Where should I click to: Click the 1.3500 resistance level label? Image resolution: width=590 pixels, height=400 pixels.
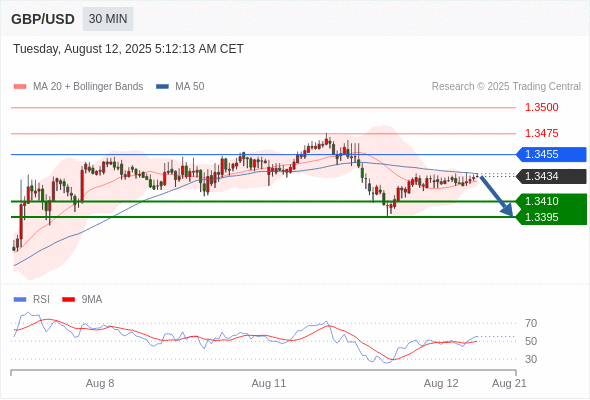pos(541,107)
